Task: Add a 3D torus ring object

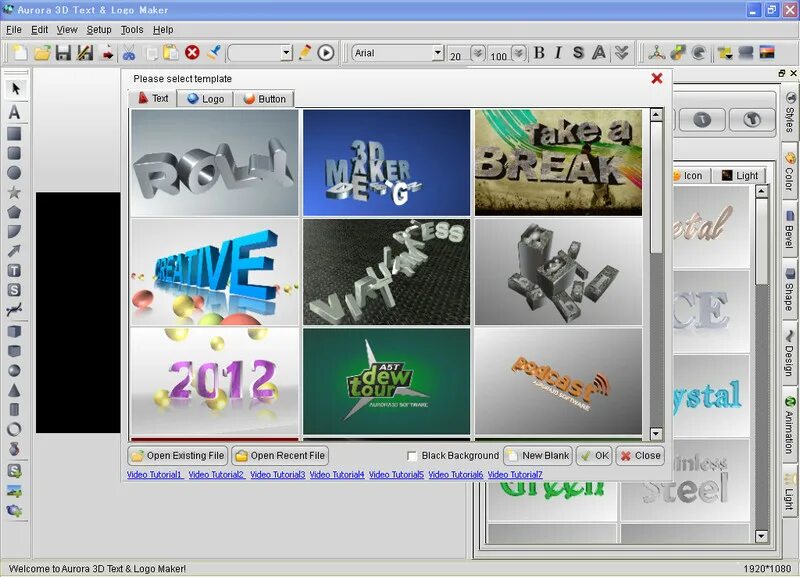Action: [x=14, y=429]
